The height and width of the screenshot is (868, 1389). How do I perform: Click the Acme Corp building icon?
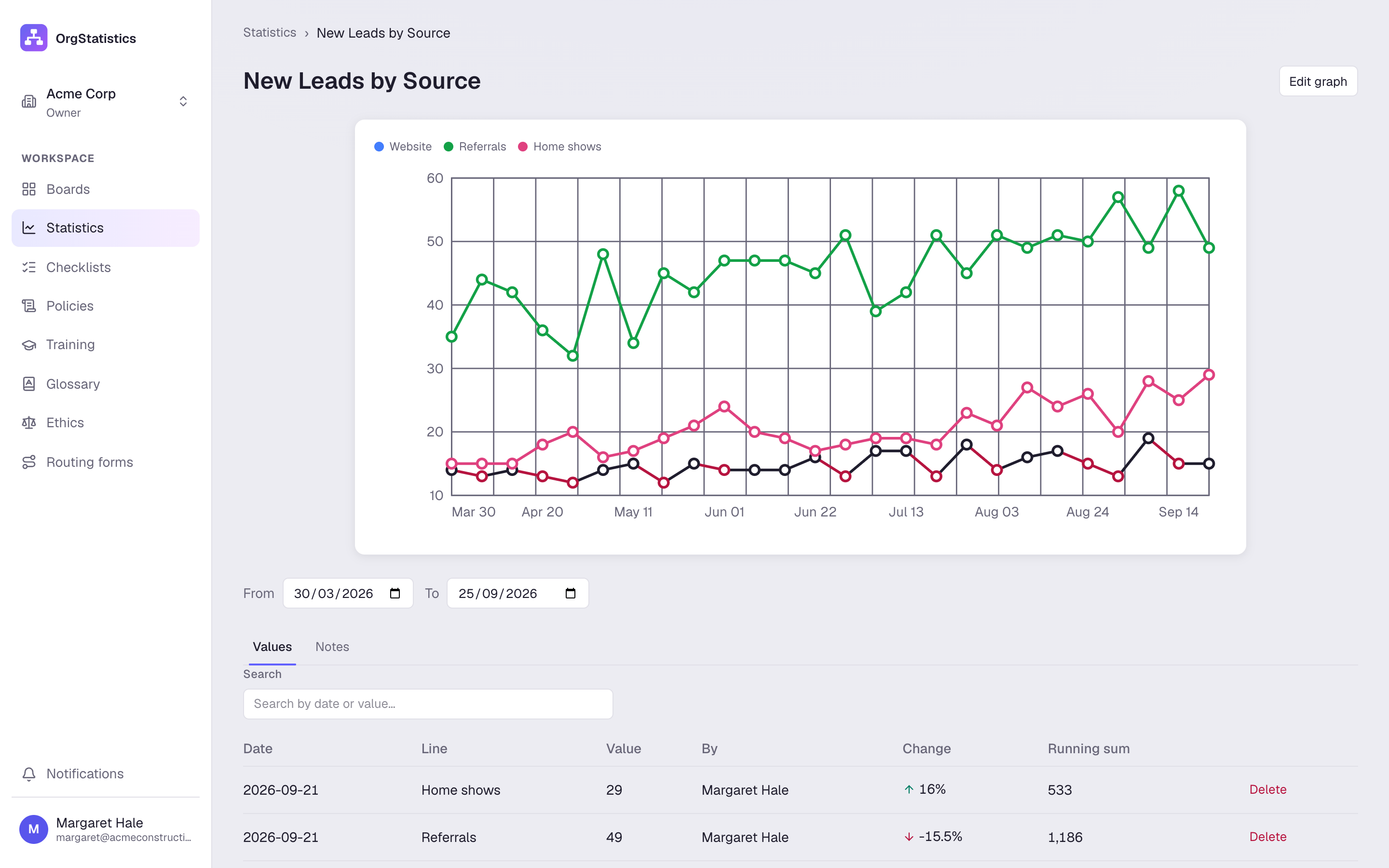[x=29, y=102]
